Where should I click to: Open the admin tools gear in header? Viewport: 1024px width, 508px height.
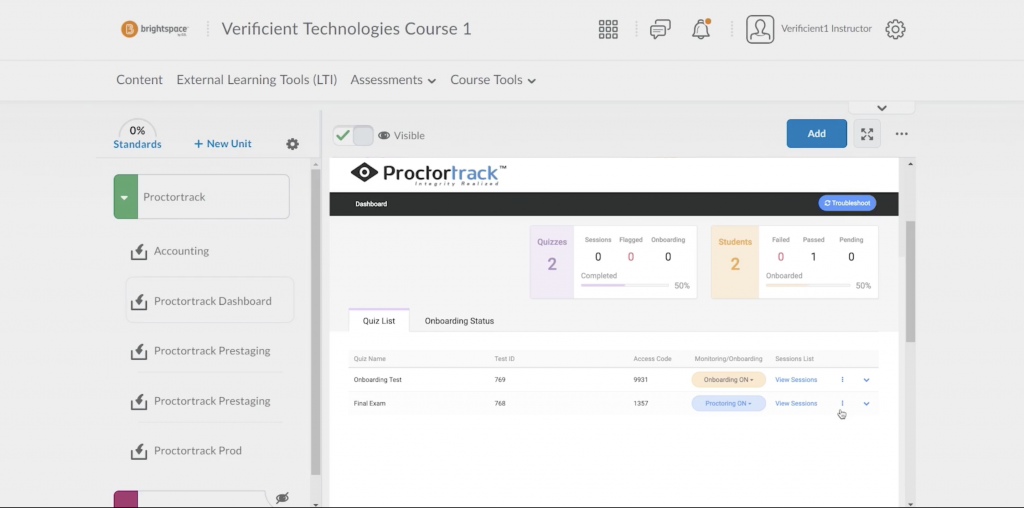pyautogui.click(x=895, y=29)
